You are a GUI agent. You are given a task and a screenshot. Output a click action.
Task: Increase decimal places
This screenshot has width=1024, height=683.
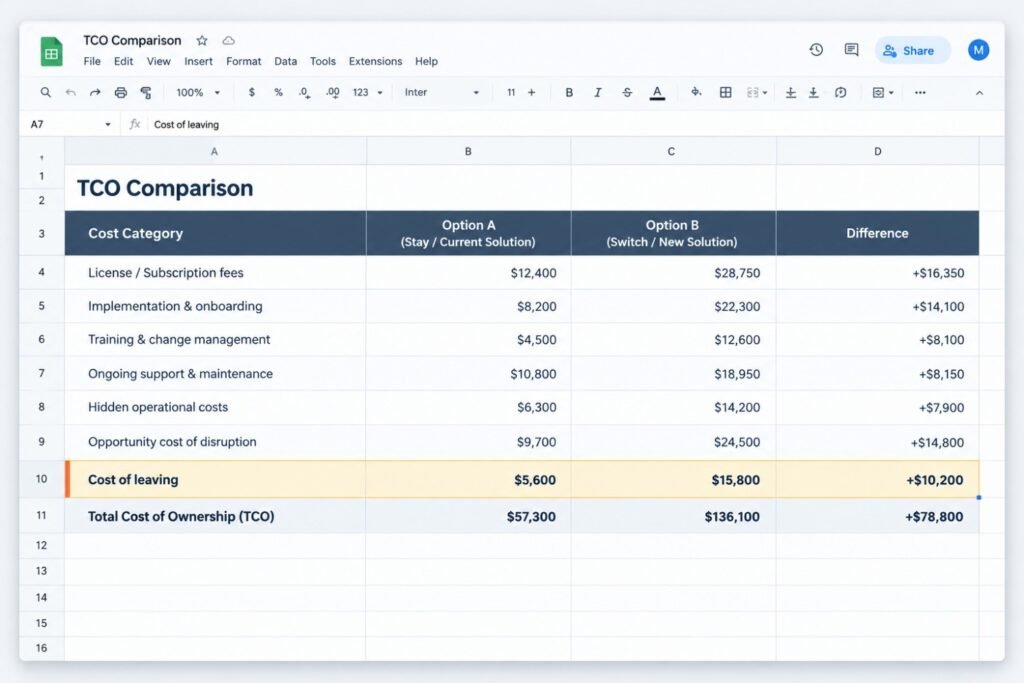(332, 93)
